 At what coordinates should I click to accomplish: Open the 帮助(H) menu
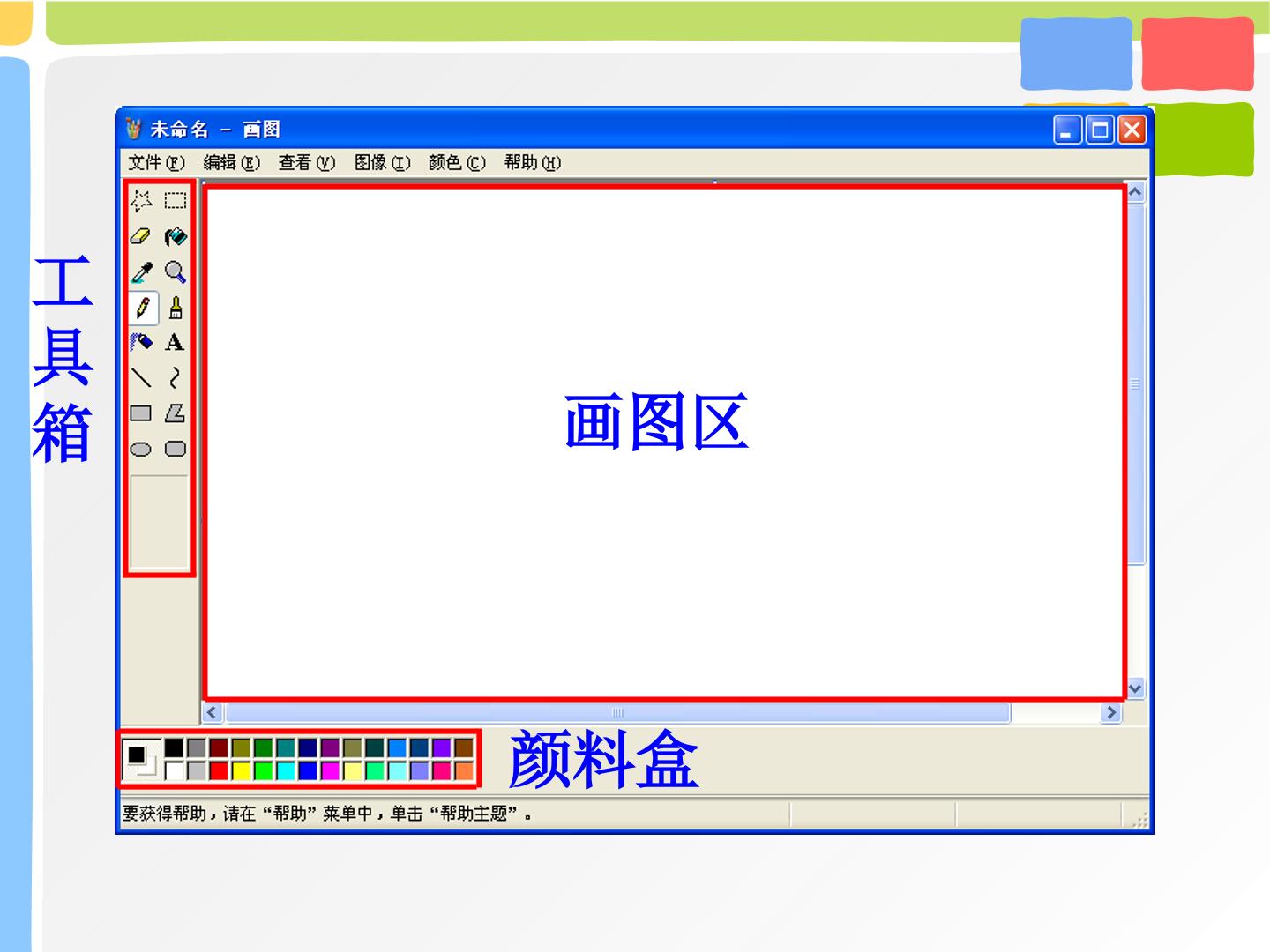coord(533,162)
